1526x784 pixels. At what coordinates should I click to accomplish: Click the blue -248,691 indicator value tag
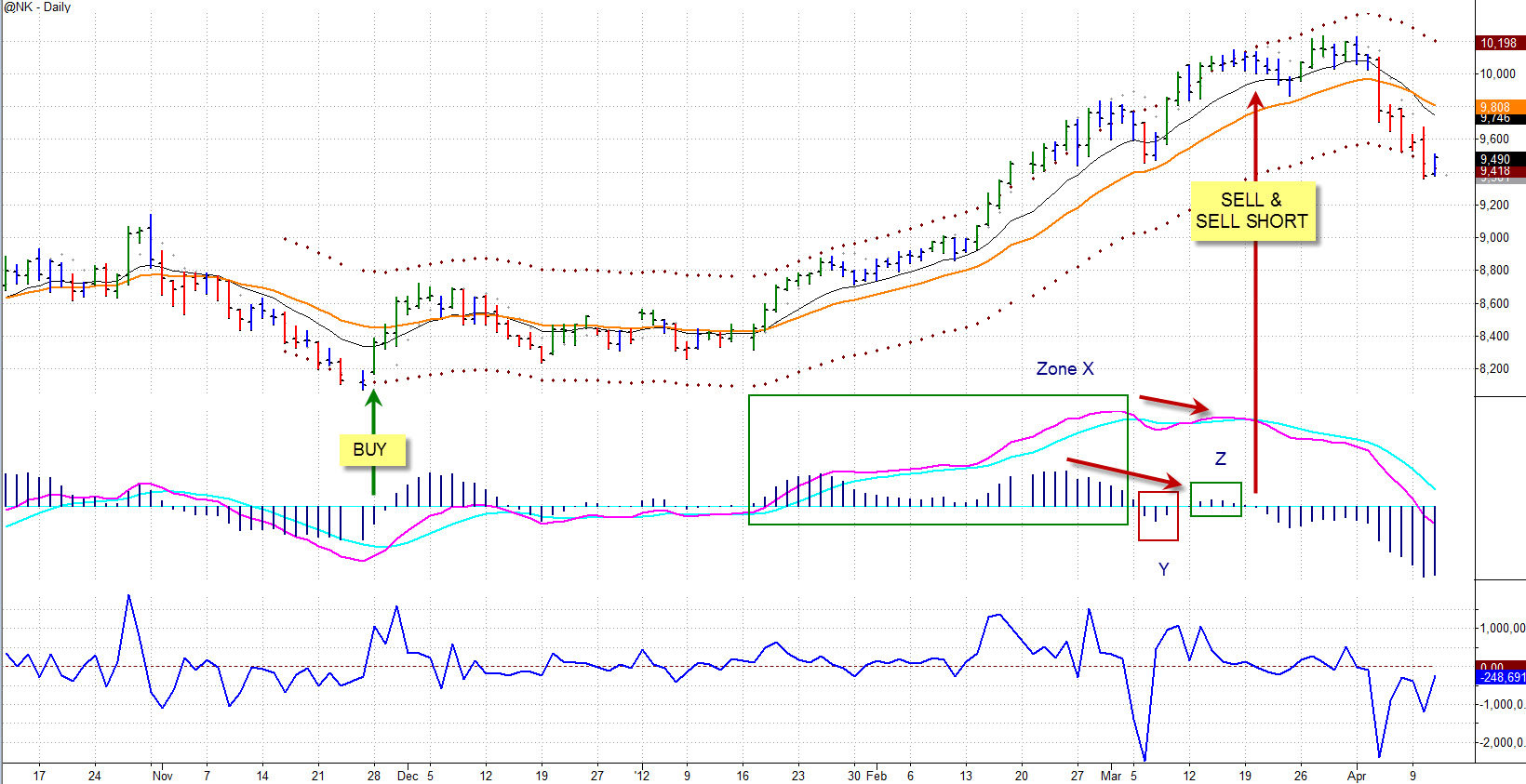pyautogui.click(x=1500, y=678)
